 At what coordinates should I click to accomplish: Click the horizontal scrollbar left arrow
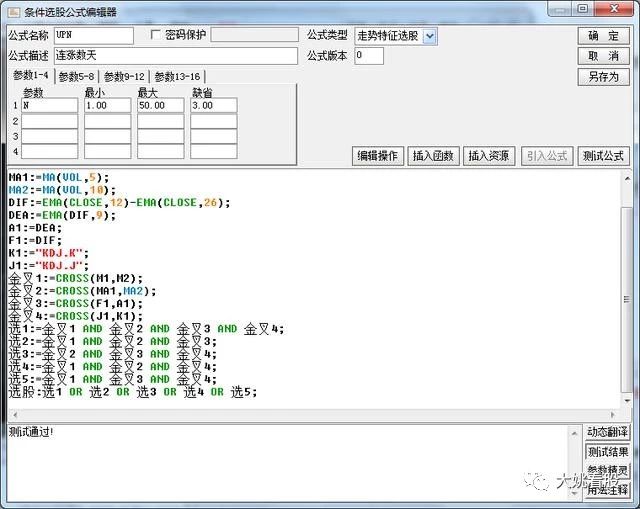pyautogui.click(x=15, y=415)
